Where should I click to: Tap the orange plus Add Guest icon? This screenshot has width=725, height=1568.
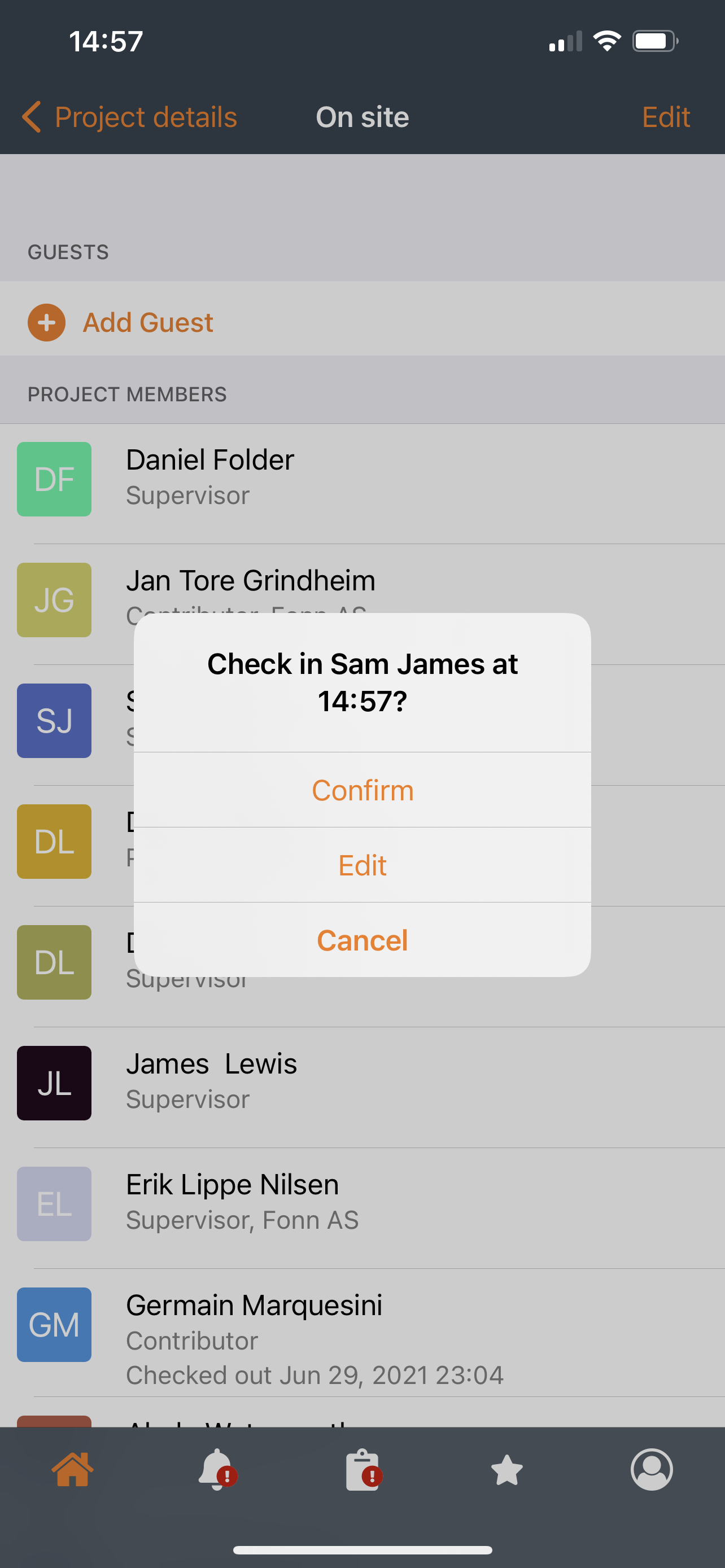(x=46, y=322)
